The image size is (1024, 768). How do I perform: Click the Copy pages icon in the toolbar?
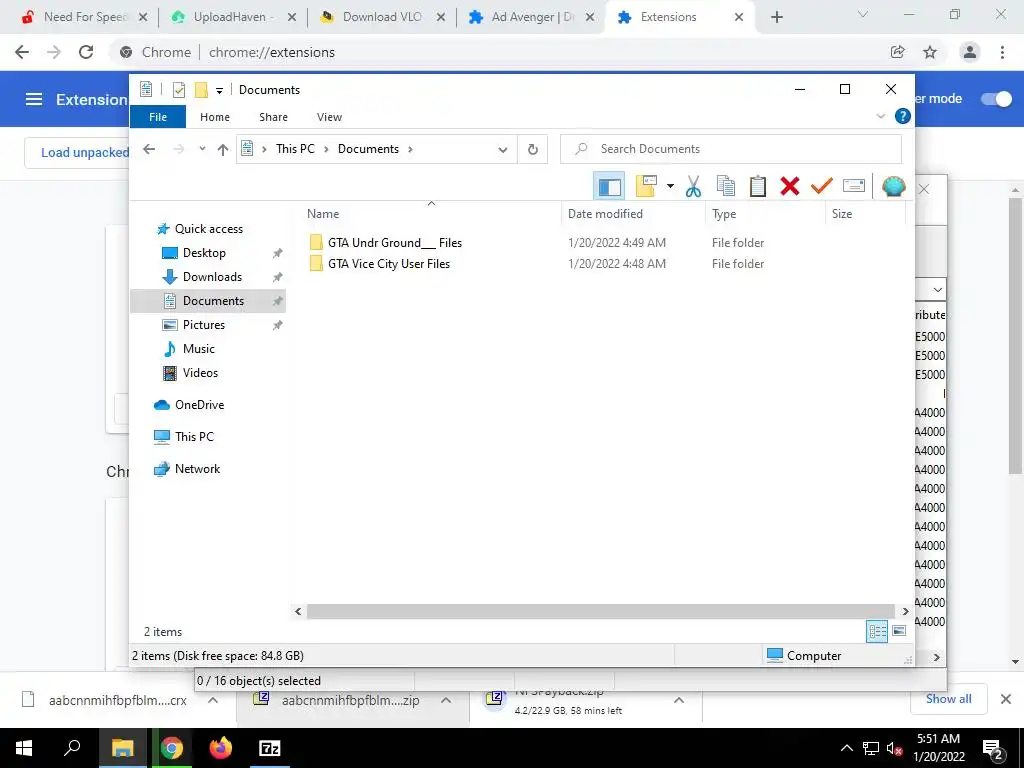click(x=726, y=186)
